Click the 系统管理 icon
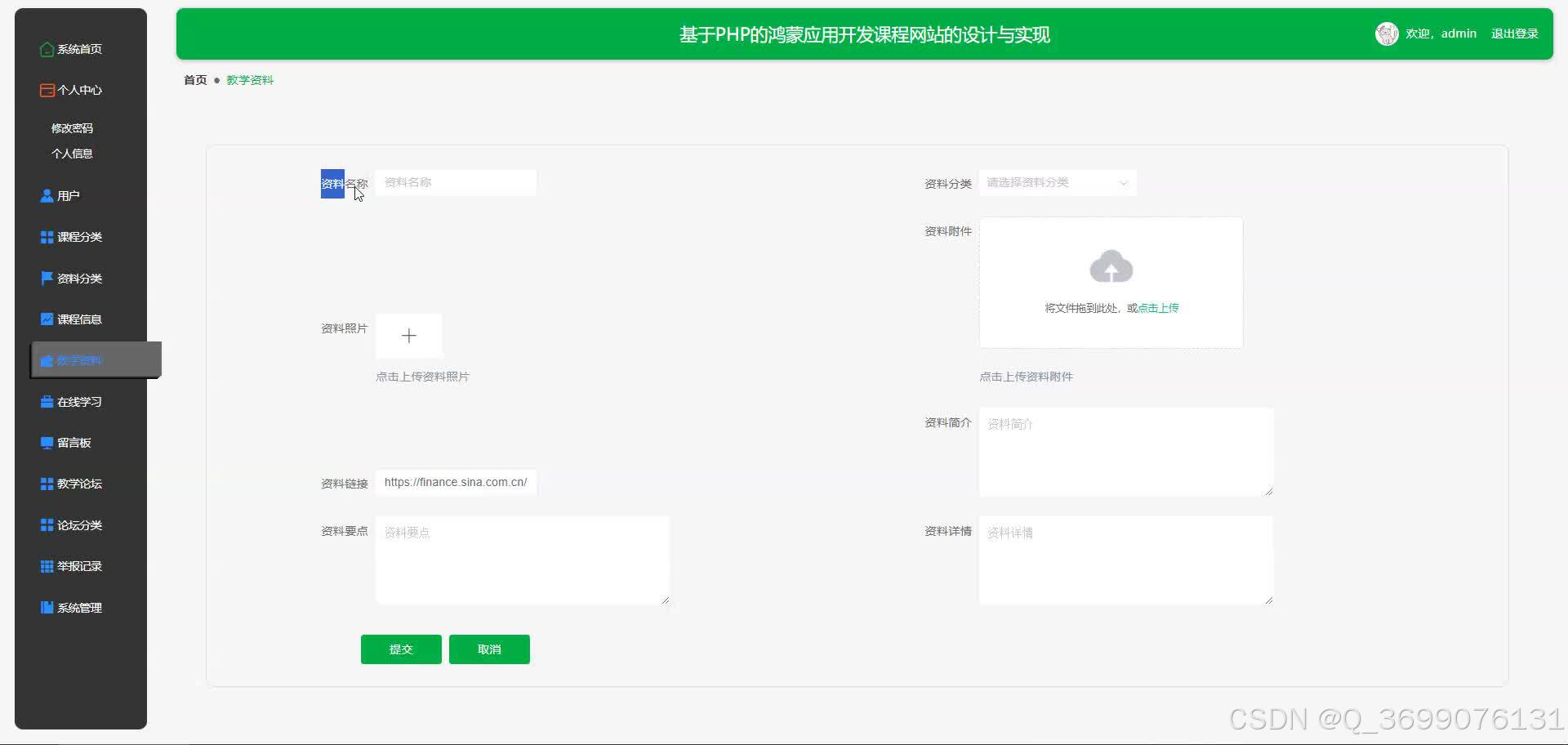This screenshot has height=745, width=1568. click(47, 608)
